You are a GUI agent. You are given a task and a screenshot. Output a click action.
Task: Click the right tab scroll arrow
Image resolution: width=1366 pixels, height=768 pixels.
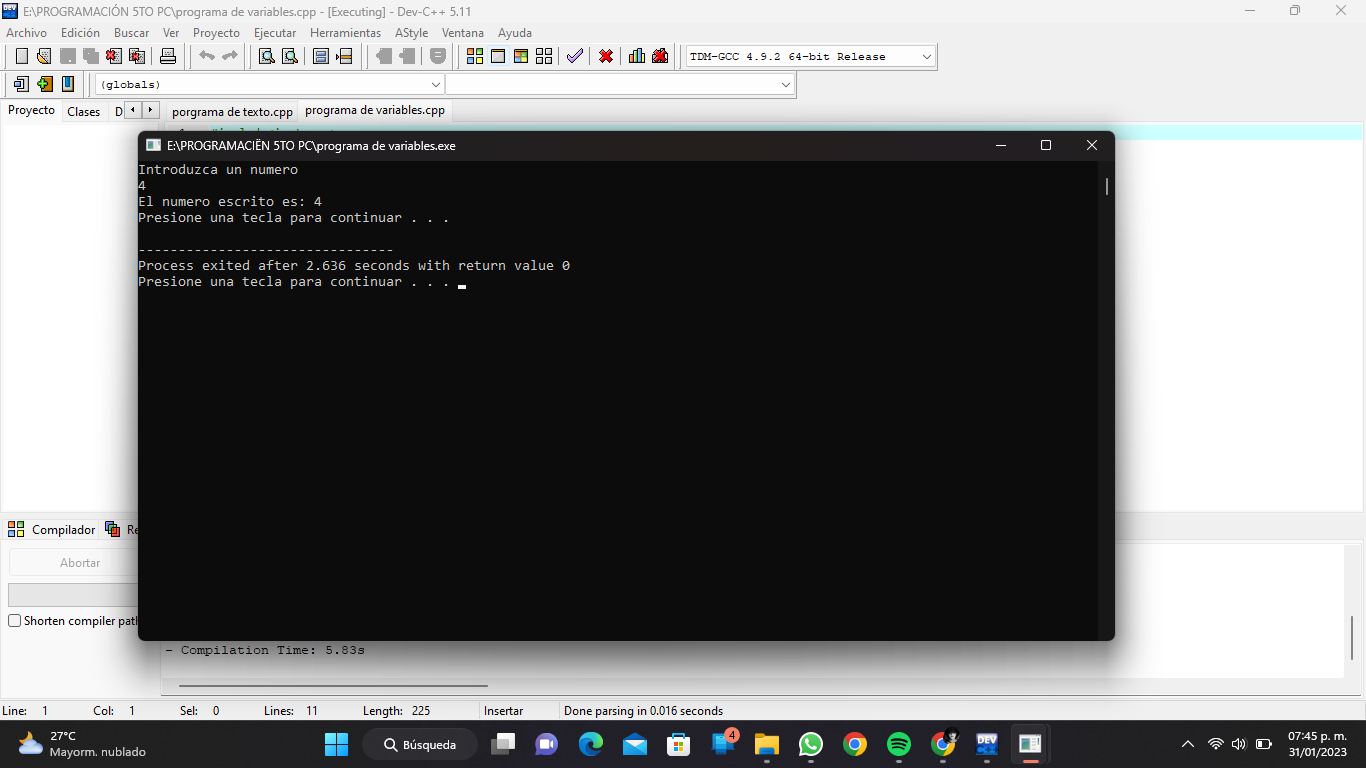[151, 110]
